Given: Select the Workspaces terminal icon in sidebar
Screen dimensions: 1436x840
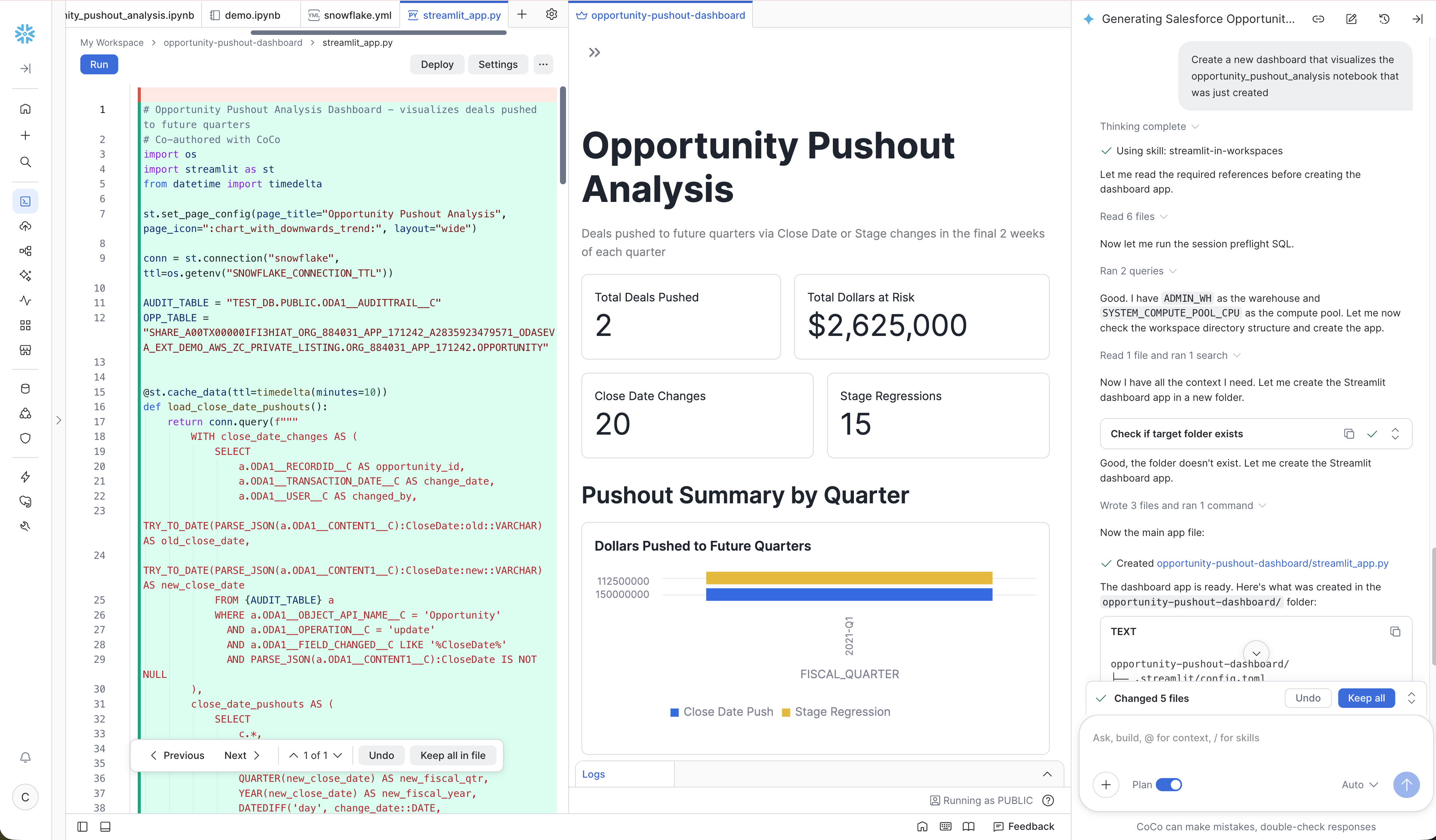Looking at the screenshot, I should click(25, 201).
